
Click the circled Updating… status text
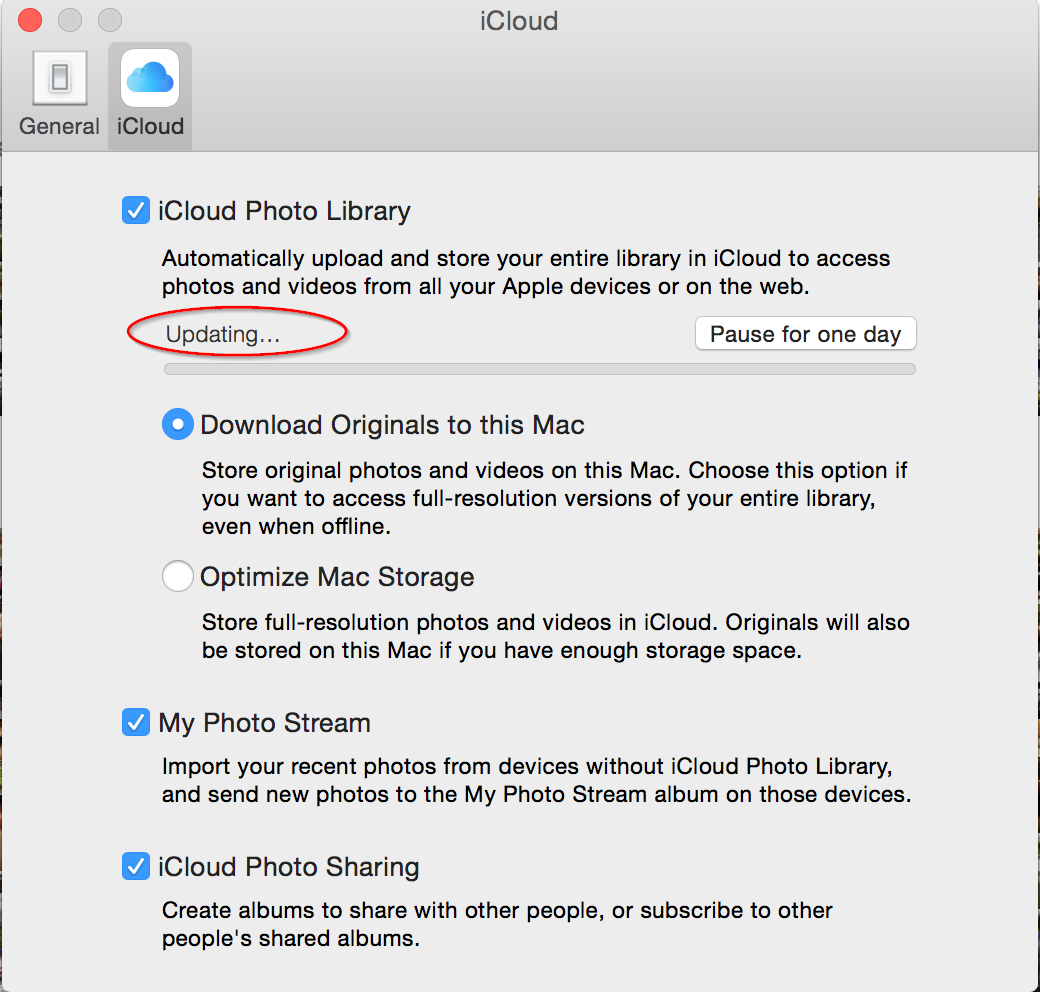[223, 334]
